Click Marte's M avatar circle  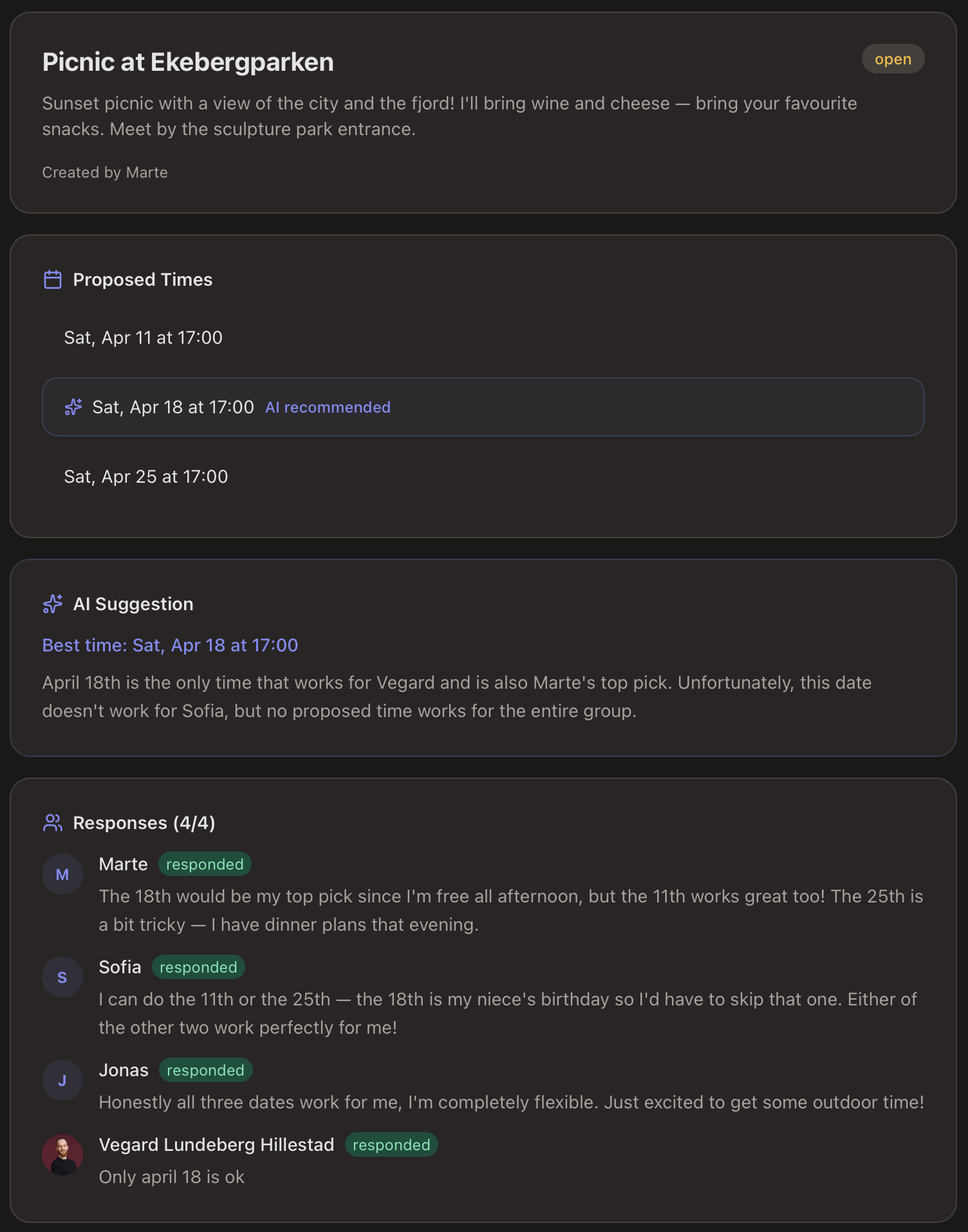point(62,874)
